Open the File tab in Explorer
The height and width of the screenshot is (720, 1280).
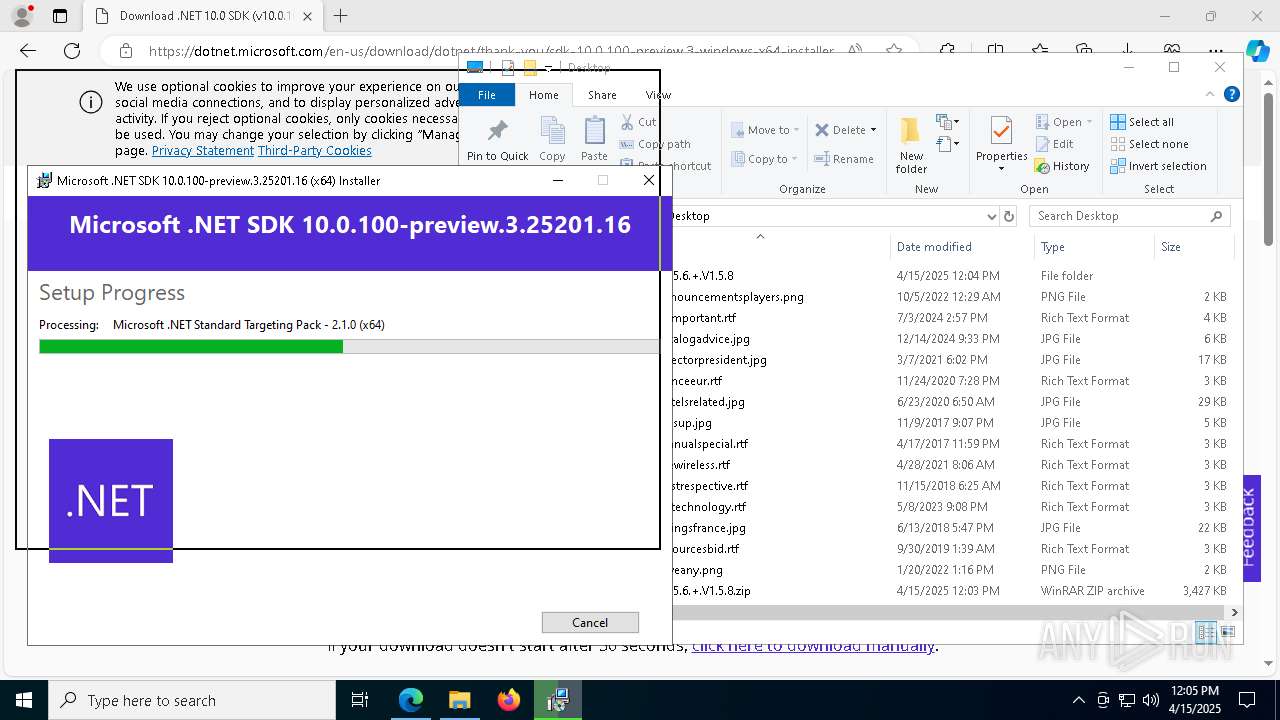(x=487, y=95)
